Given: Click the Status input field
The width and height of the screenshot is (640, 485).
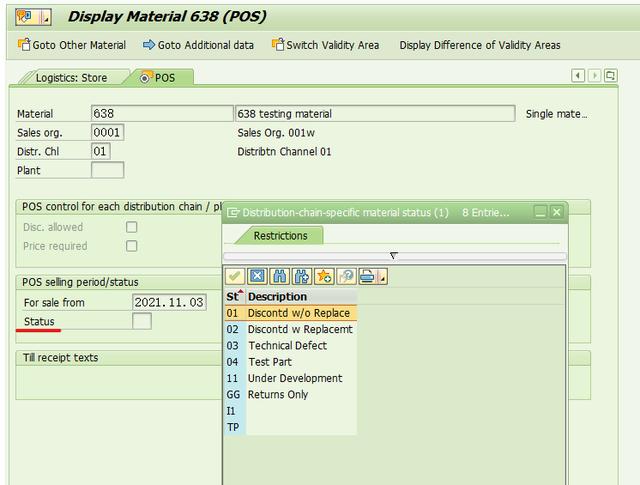Looking at the screenshot, I should (x=142, y=321).
